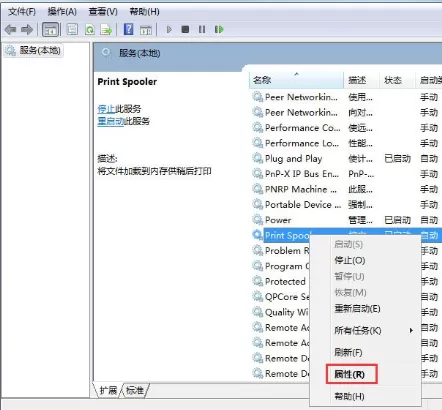Screen dimensions: 442x410
Task: Click gear icon of Performance Co... row
Action: [257, 128]
